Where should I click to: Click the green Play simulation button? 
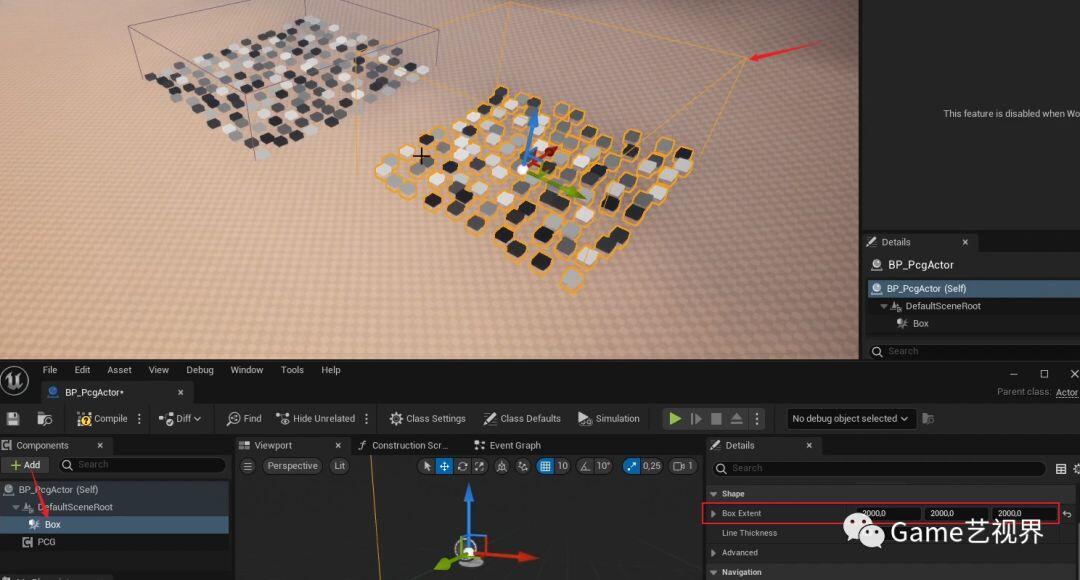click(x=675, y=418)
